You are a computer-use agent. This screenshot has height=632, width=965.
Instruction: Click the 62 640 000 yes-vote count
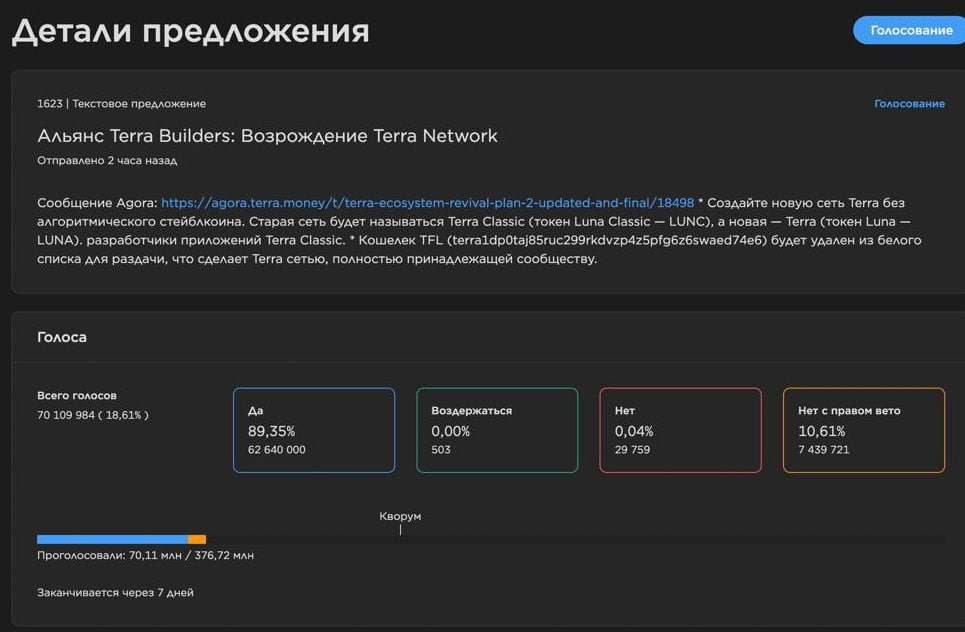point(277,450)
